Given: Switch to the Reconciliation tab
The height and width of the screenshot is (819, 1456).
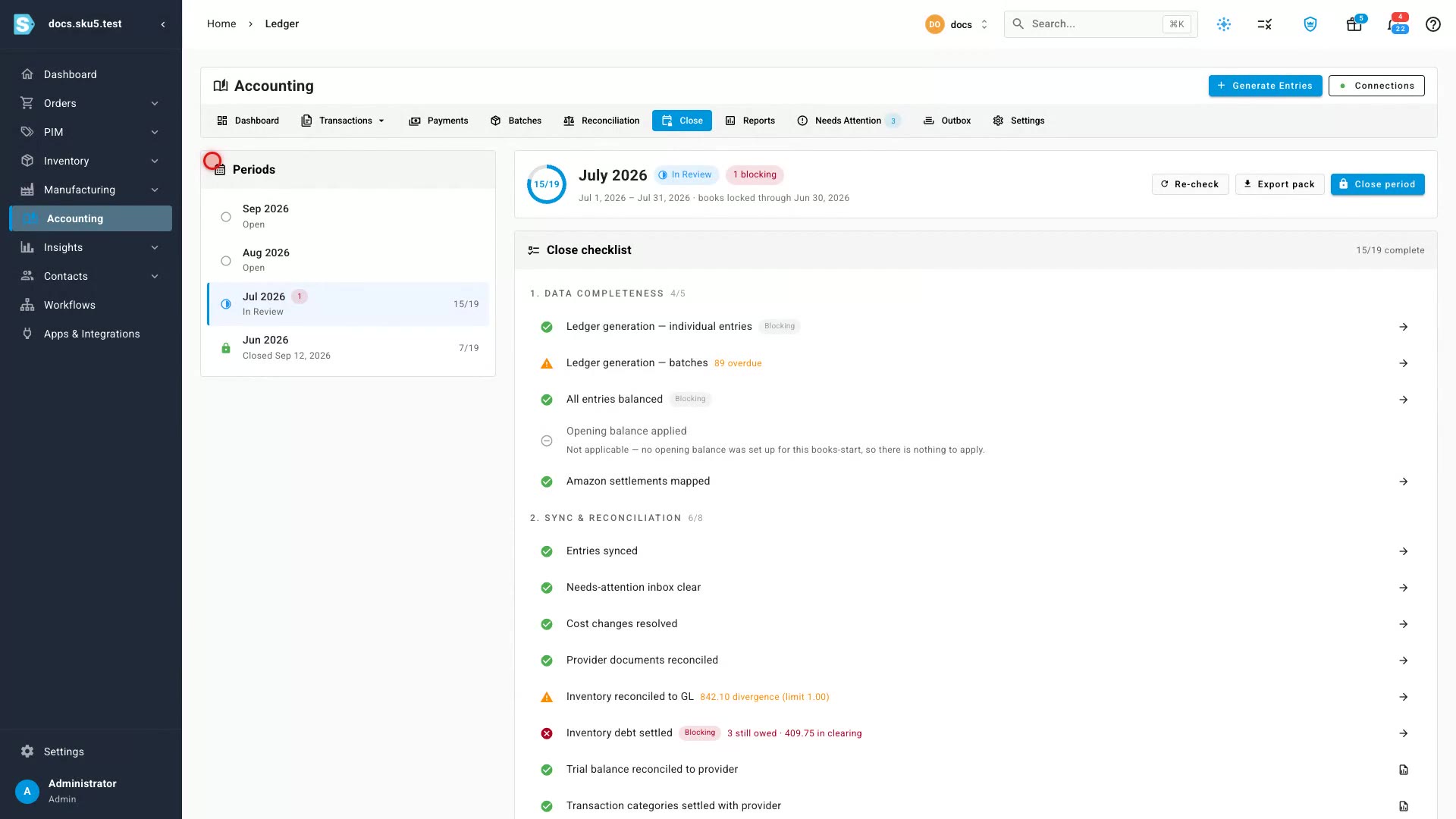Looking at the screenshot, I should tap(601, 121).
